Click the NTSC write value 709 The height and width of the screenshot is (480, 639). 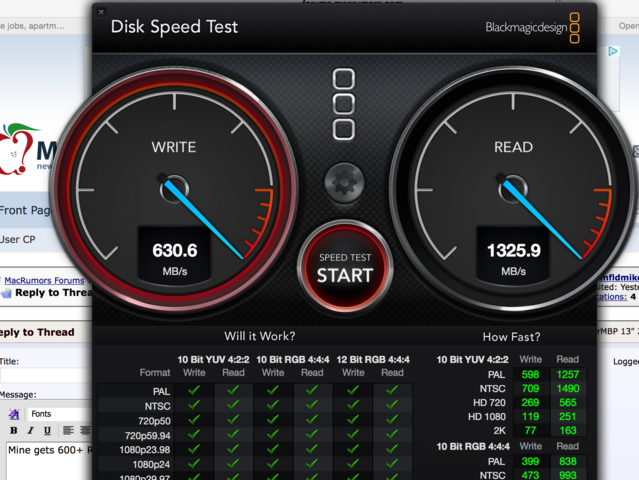pos(530,388)
